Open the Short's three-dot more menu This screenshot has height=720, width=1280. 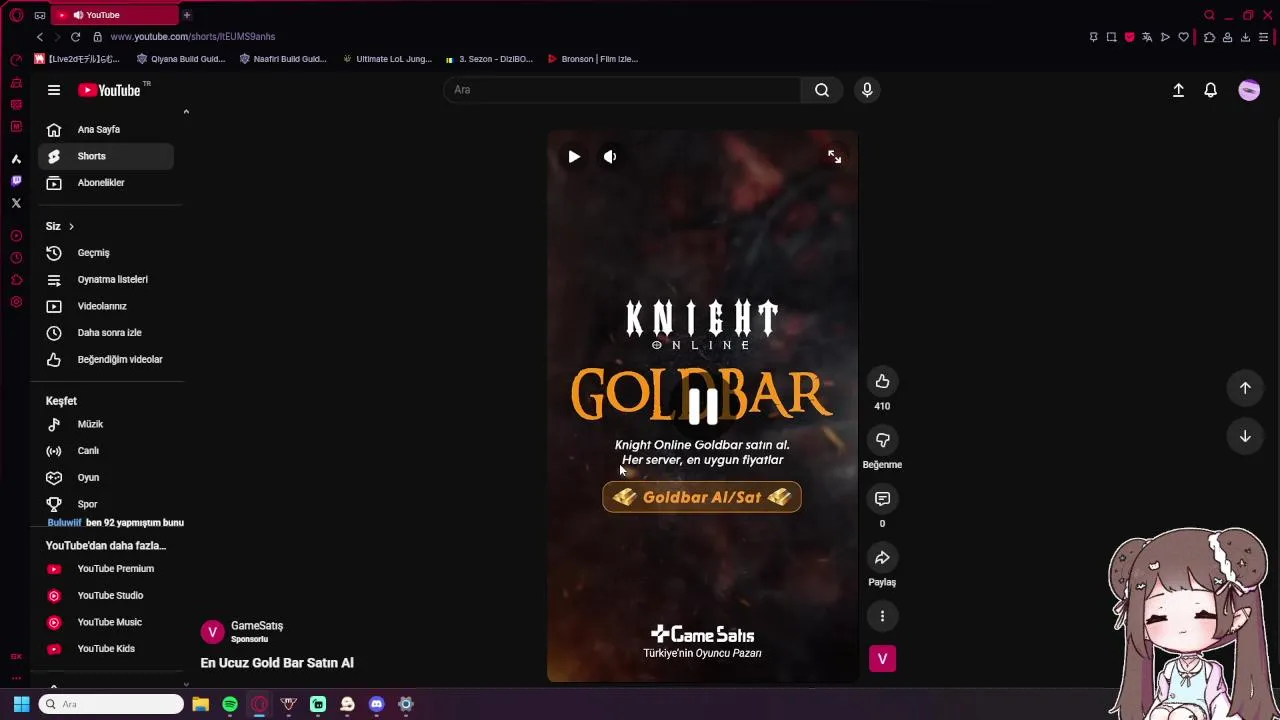[882, 616]
